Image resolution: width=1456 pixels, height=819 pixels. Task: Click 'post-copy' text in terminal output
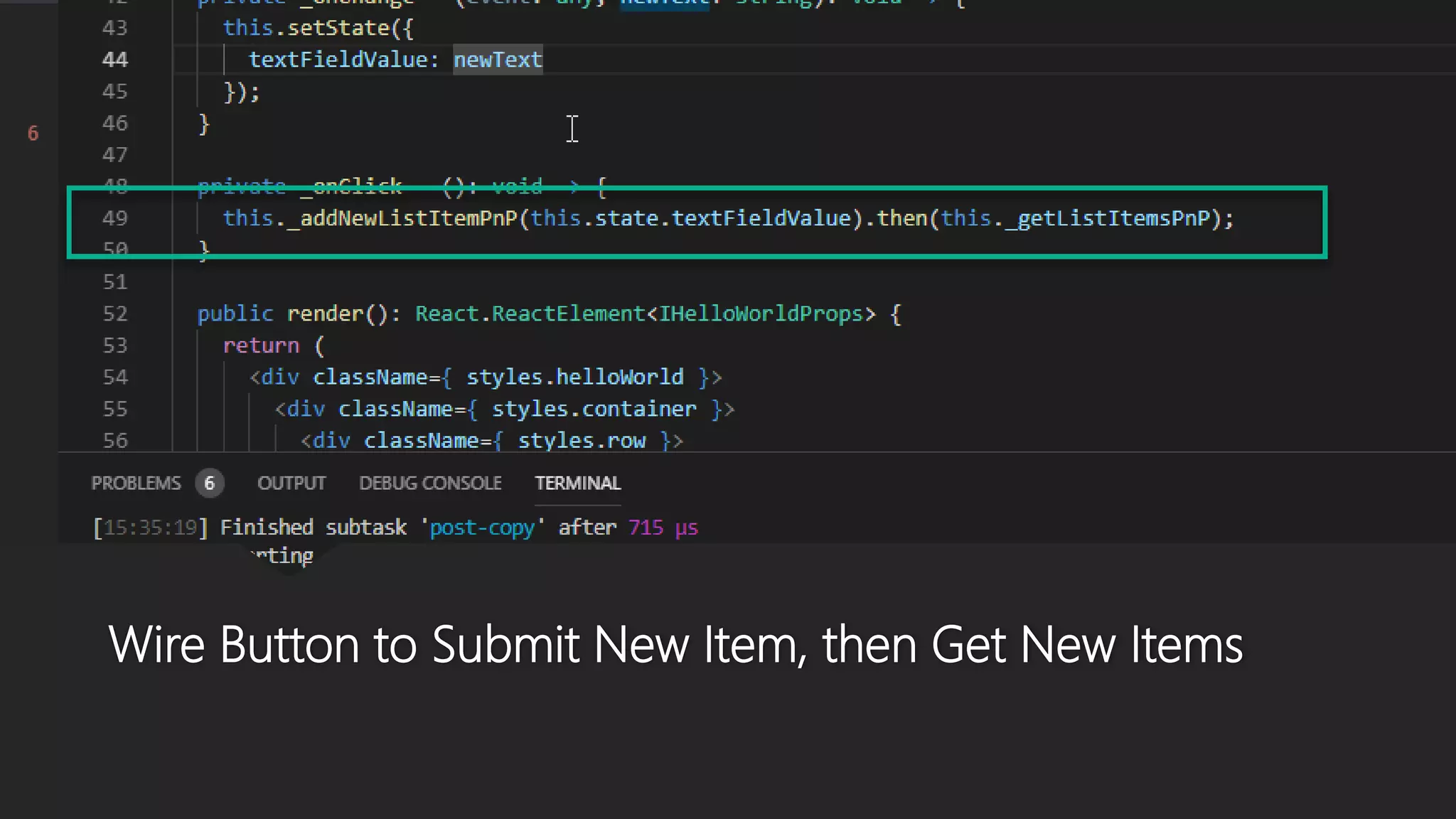tap(482, 528)
